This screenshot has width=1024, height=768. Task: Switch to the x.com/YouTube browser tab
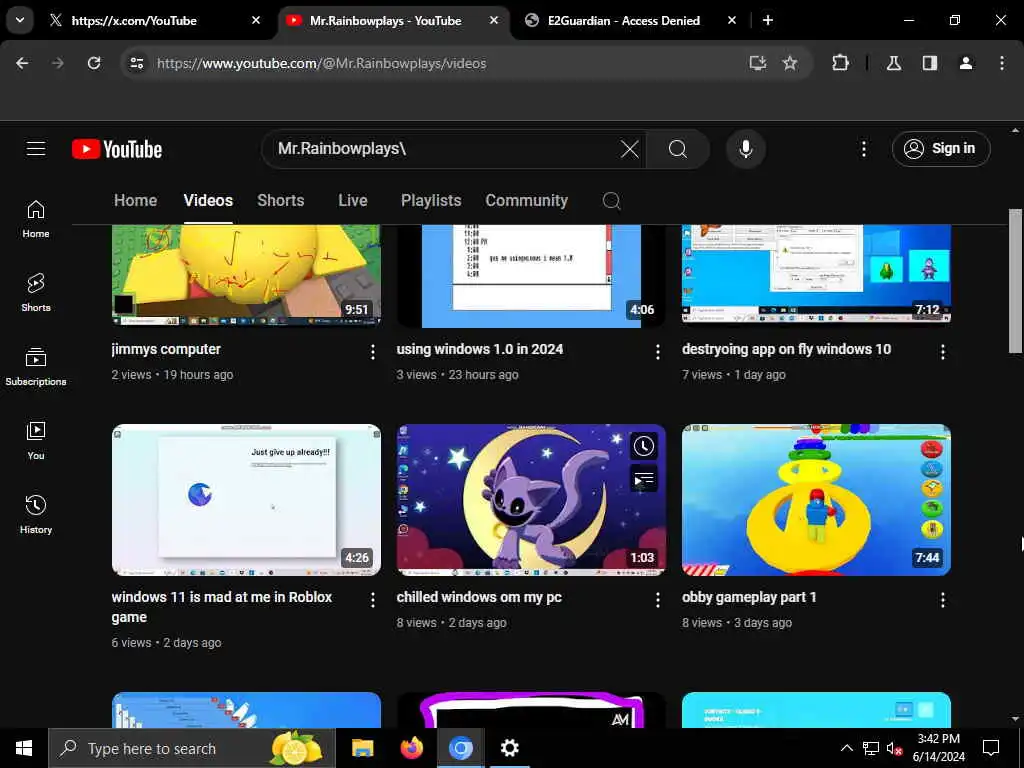coord(155,20)
